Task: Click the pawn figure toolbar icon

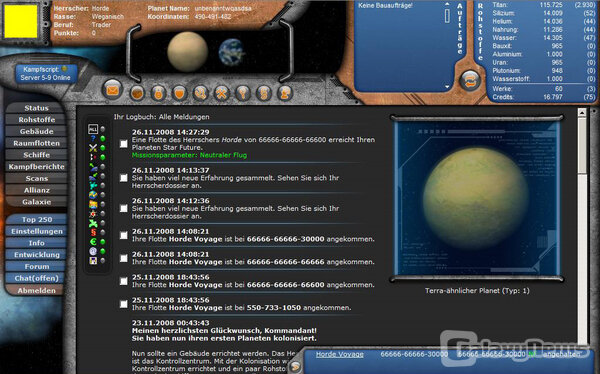Action: 284,92
